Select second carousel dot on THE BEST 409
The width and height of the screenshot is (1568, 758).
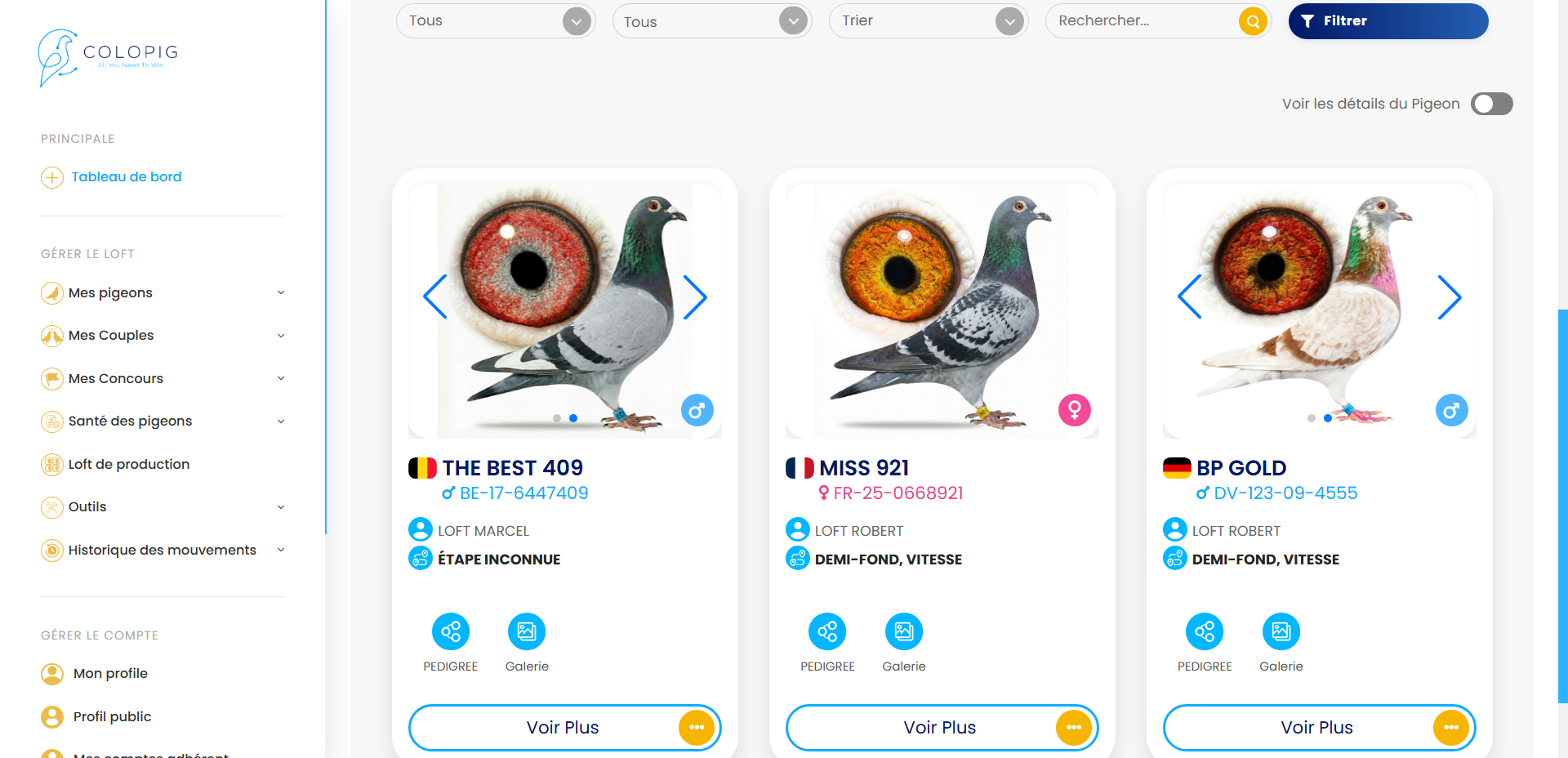coord(573,418)
